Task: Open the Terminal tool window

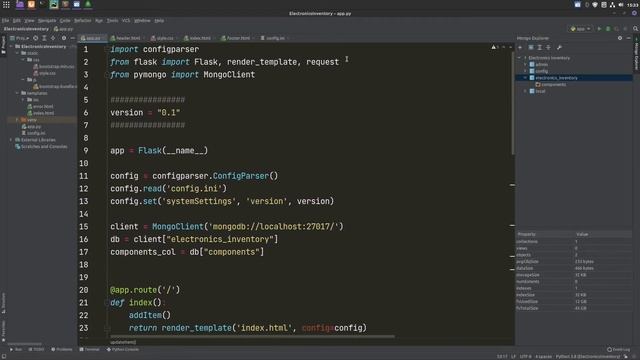Action: click(89, 349)
